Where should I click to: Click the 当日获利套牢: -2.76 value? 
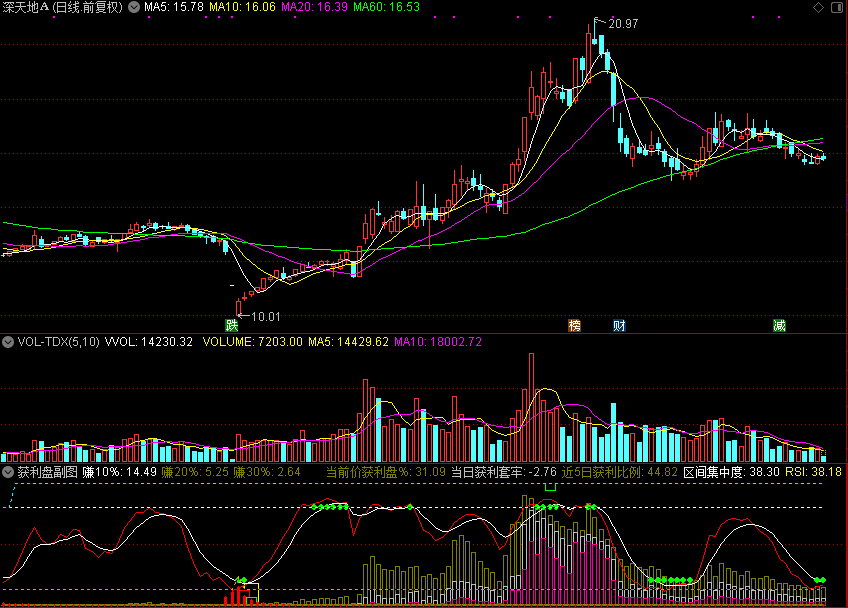click(x=504, y=472)
